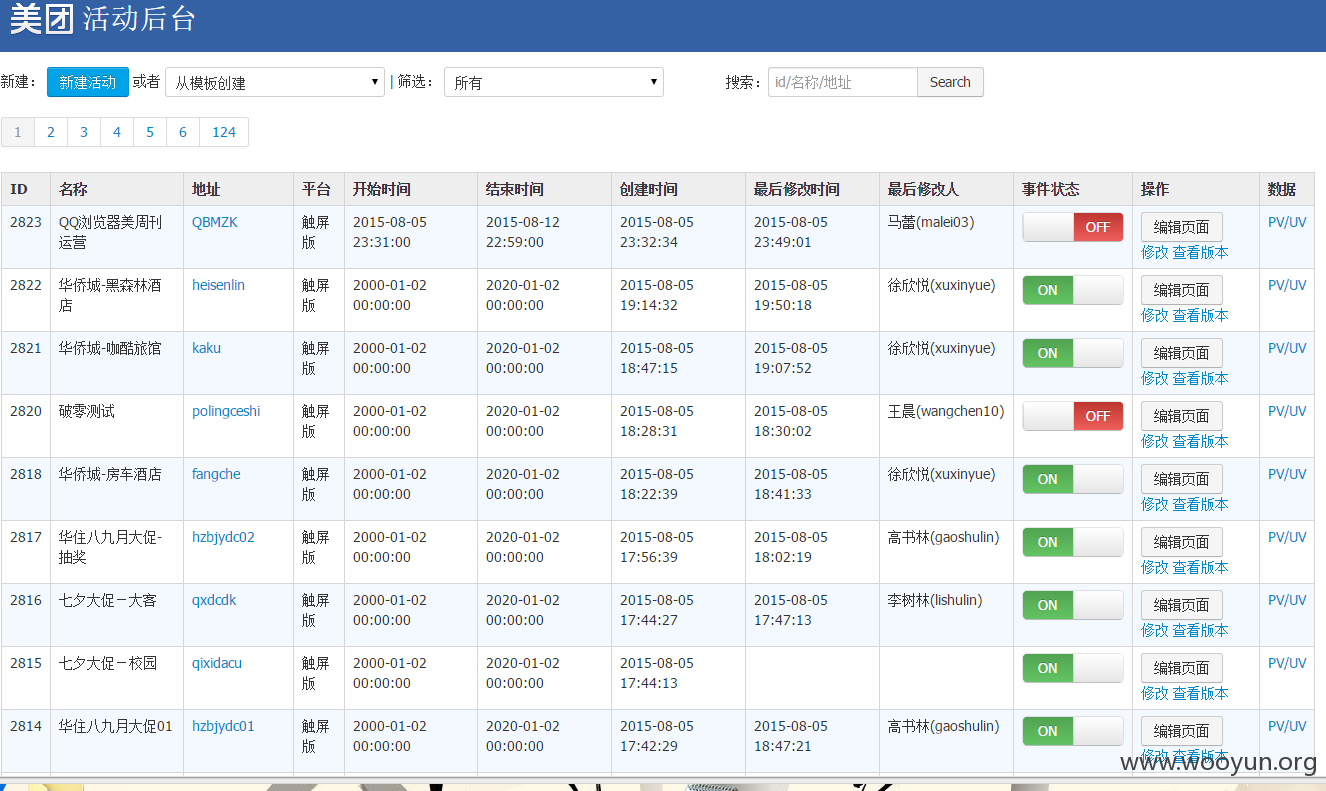Open PV/UV data for row 2821
Viewport: 1326px width, 791px height.
coord(1287,348)
